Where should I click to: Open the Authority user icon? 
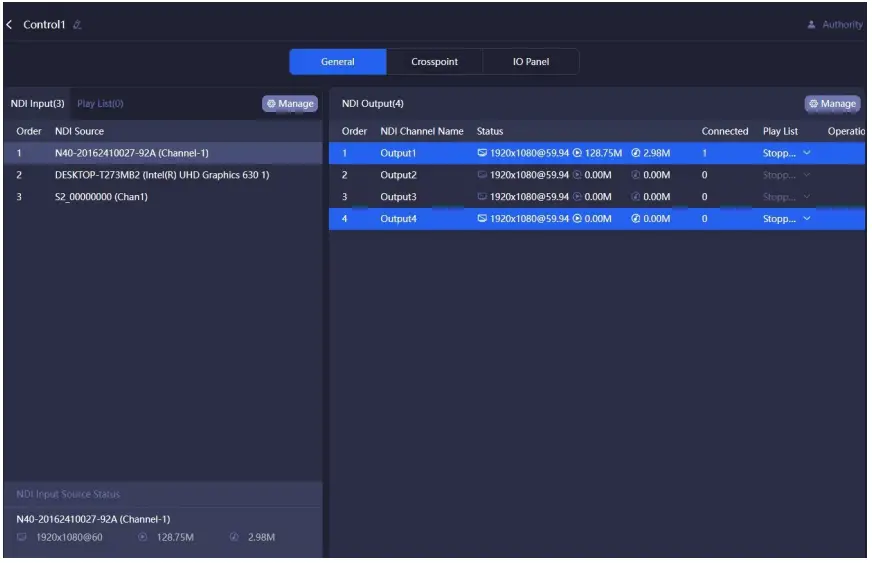click(x=811, y=24)
